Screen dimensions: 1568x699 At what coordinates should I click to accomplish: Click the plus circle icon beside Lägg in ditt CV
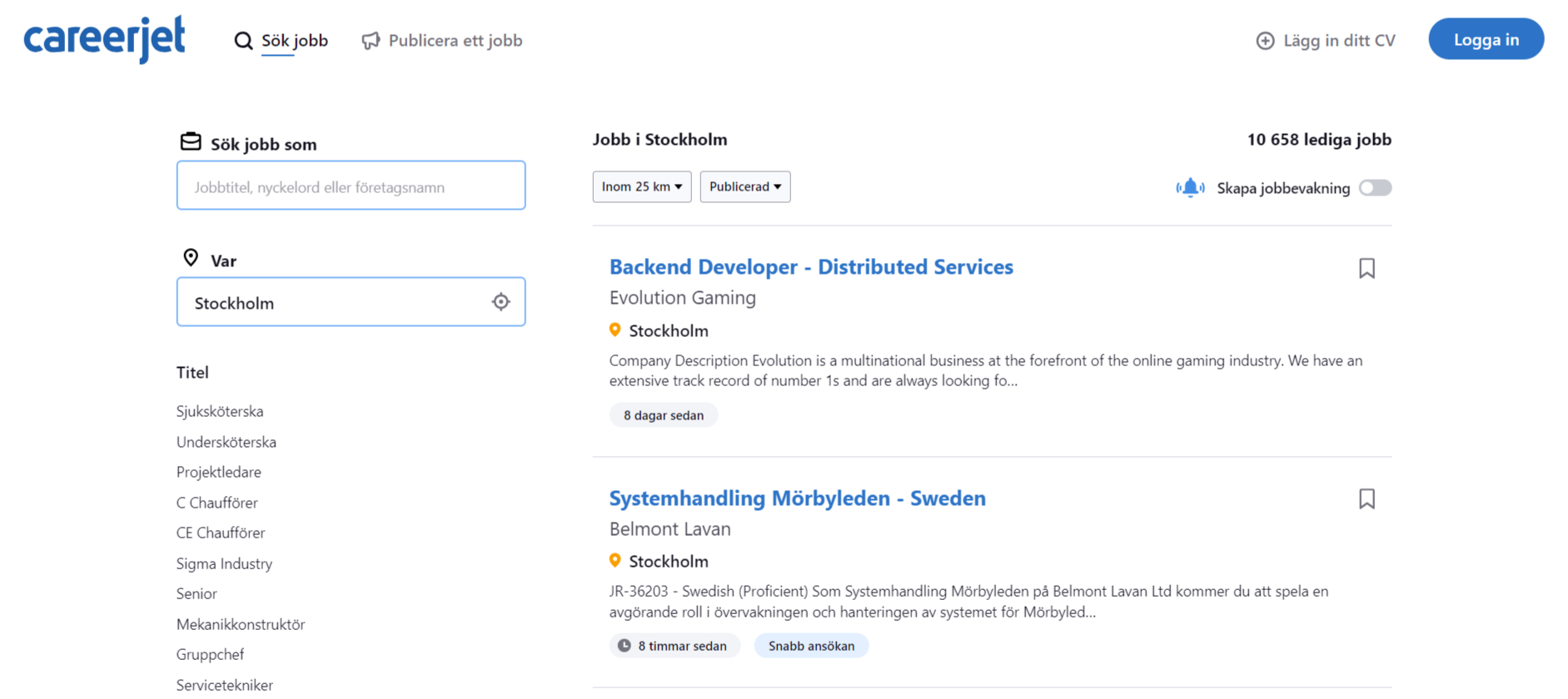click(1265, 41)
